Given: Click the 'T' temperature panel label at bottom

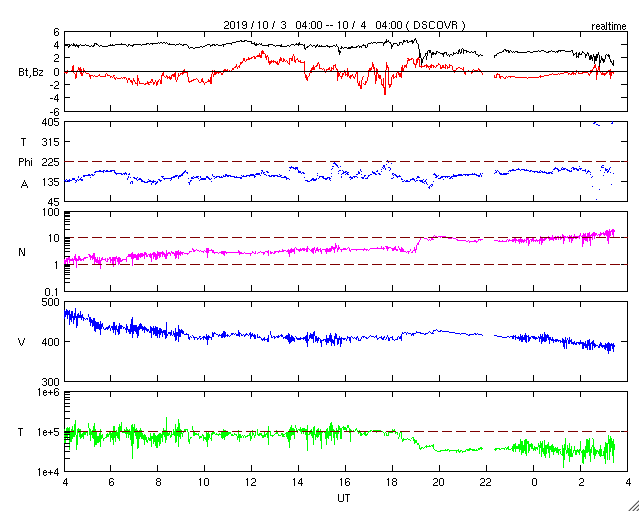Looking at the screenshot, I should (x=21, y=432).
